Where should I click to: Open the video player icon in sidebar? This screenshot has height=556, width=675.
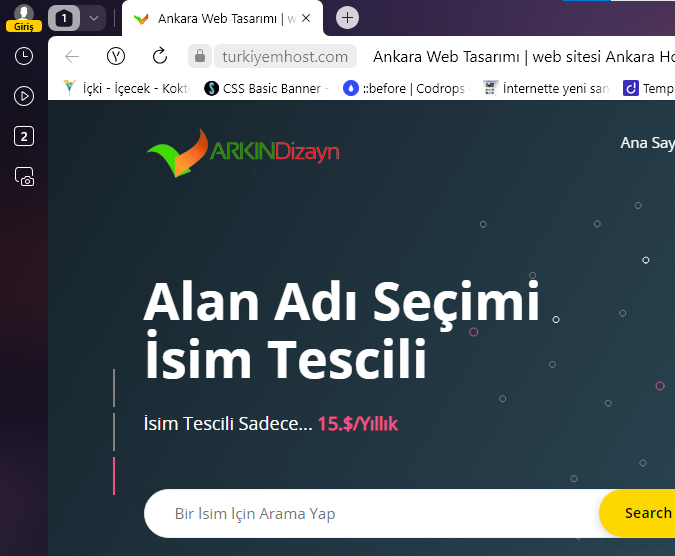24,96
